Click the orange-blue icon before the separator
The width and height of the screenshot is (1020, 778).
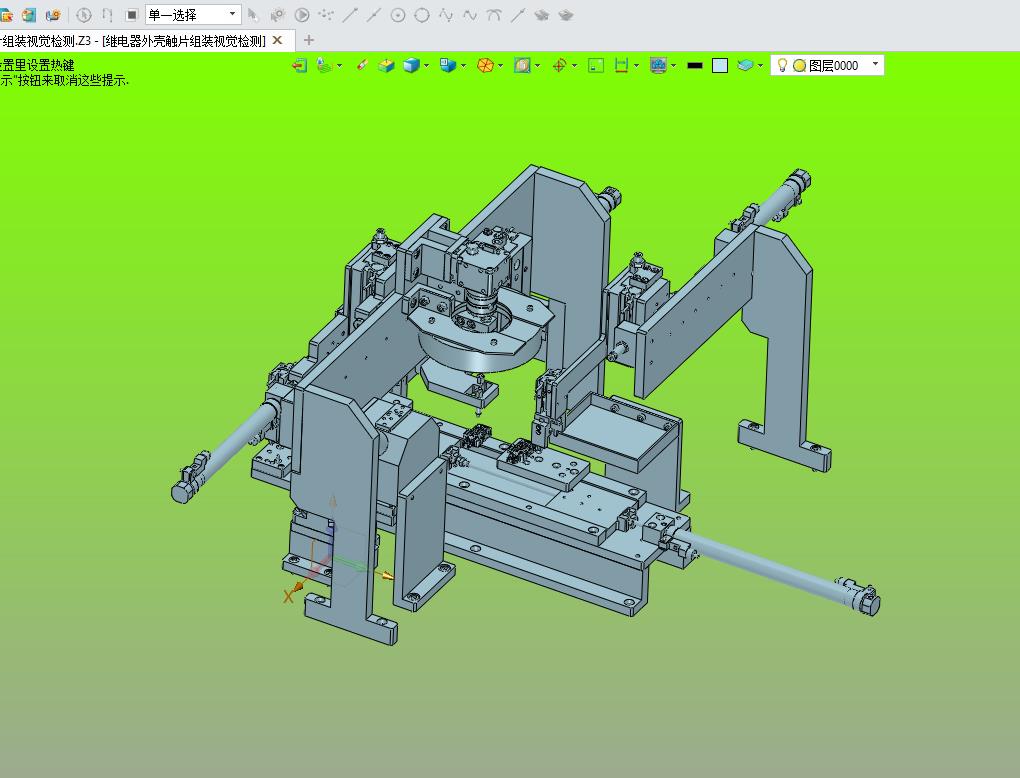coord(53,14)
